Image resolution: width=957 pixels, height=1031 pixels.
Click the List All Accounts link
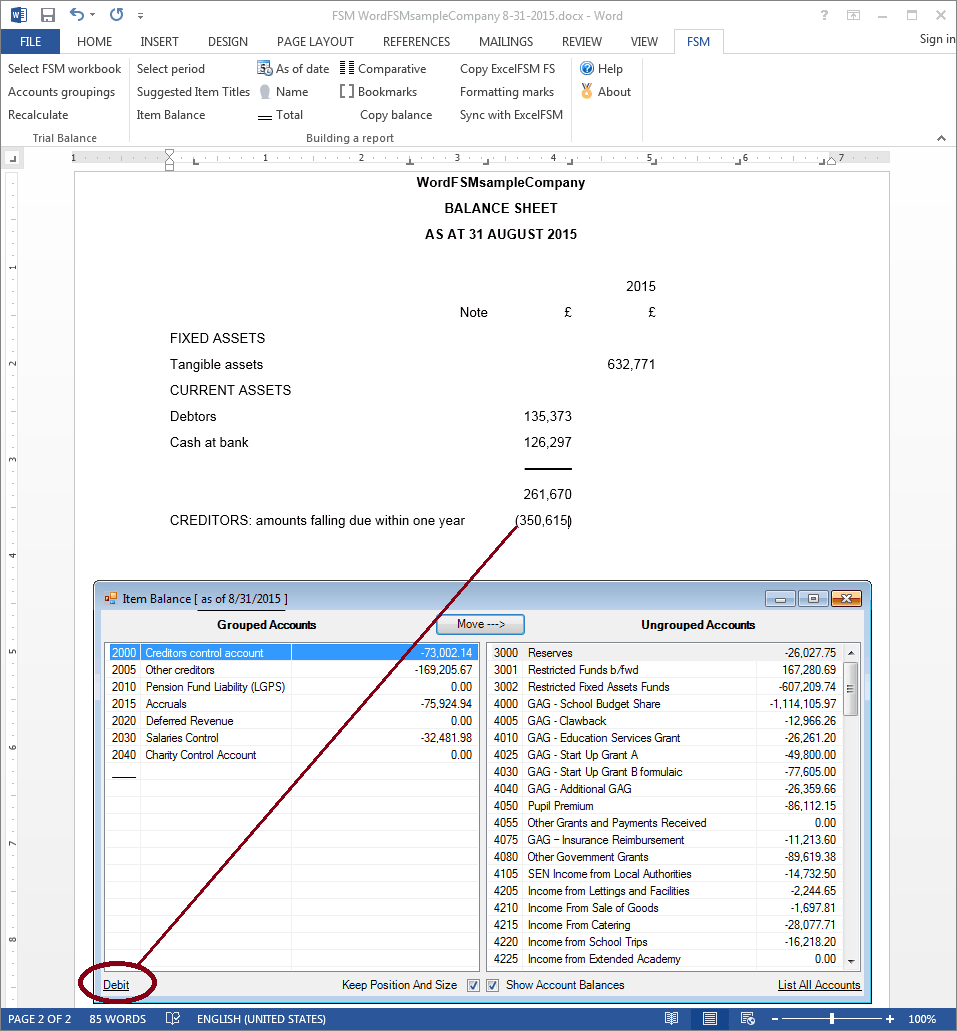[819, 985]
